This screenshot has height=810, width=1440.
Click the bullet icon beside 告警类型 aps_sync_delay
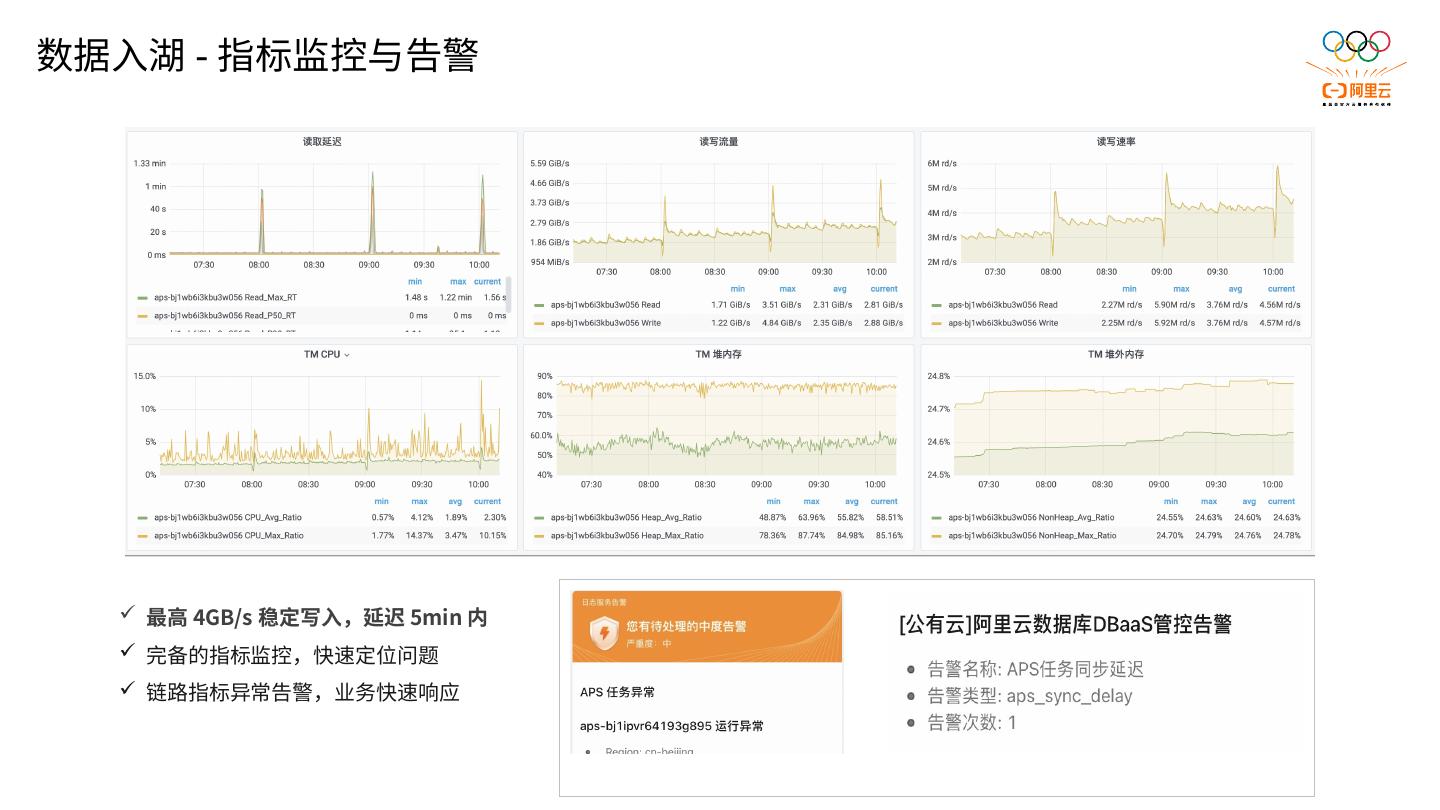[x=911, y=696]
